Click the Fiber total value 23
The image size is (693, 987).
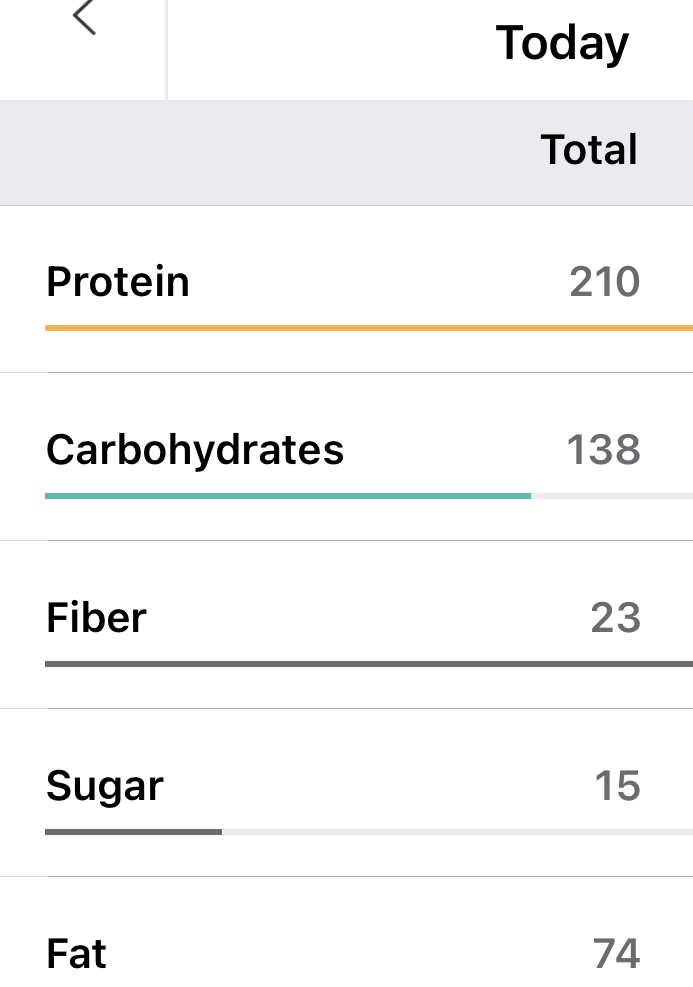[x=615, y=618]
